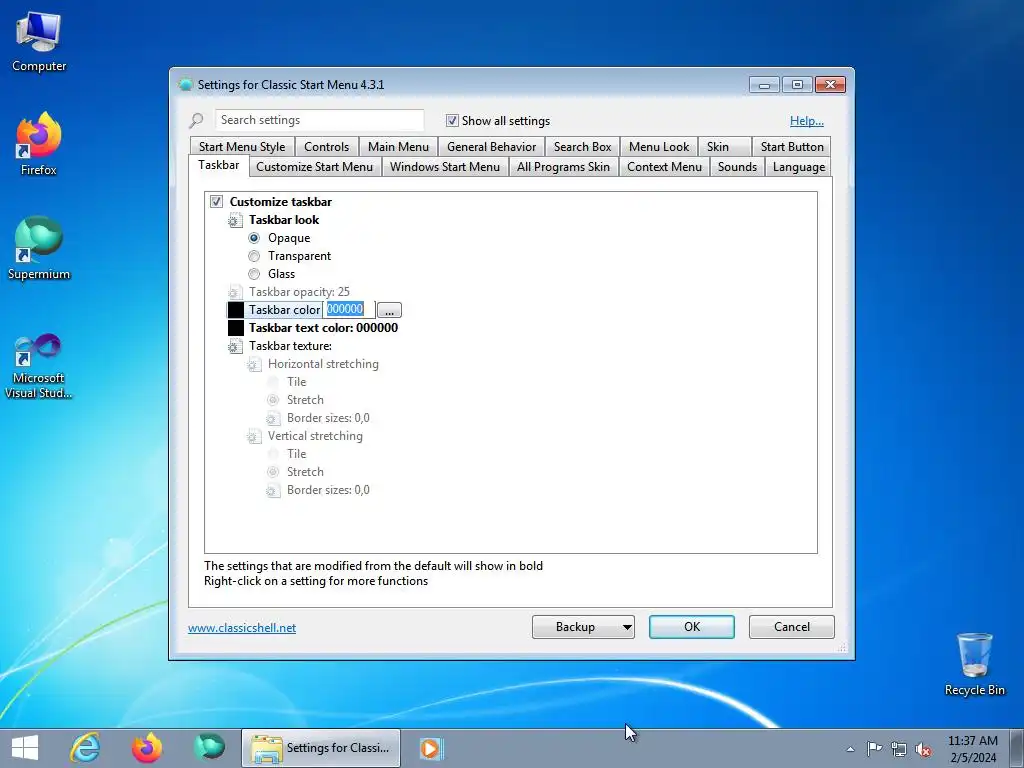1024x768 pixels.
Task: Select Stretch under Vertical stretching
Action: [x=273, y=472]
